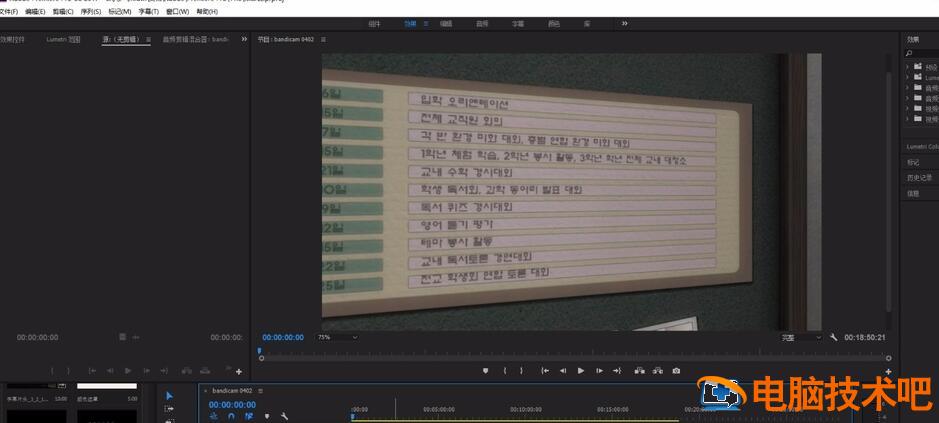Open the 帮助(H) menu

[207, 11]
